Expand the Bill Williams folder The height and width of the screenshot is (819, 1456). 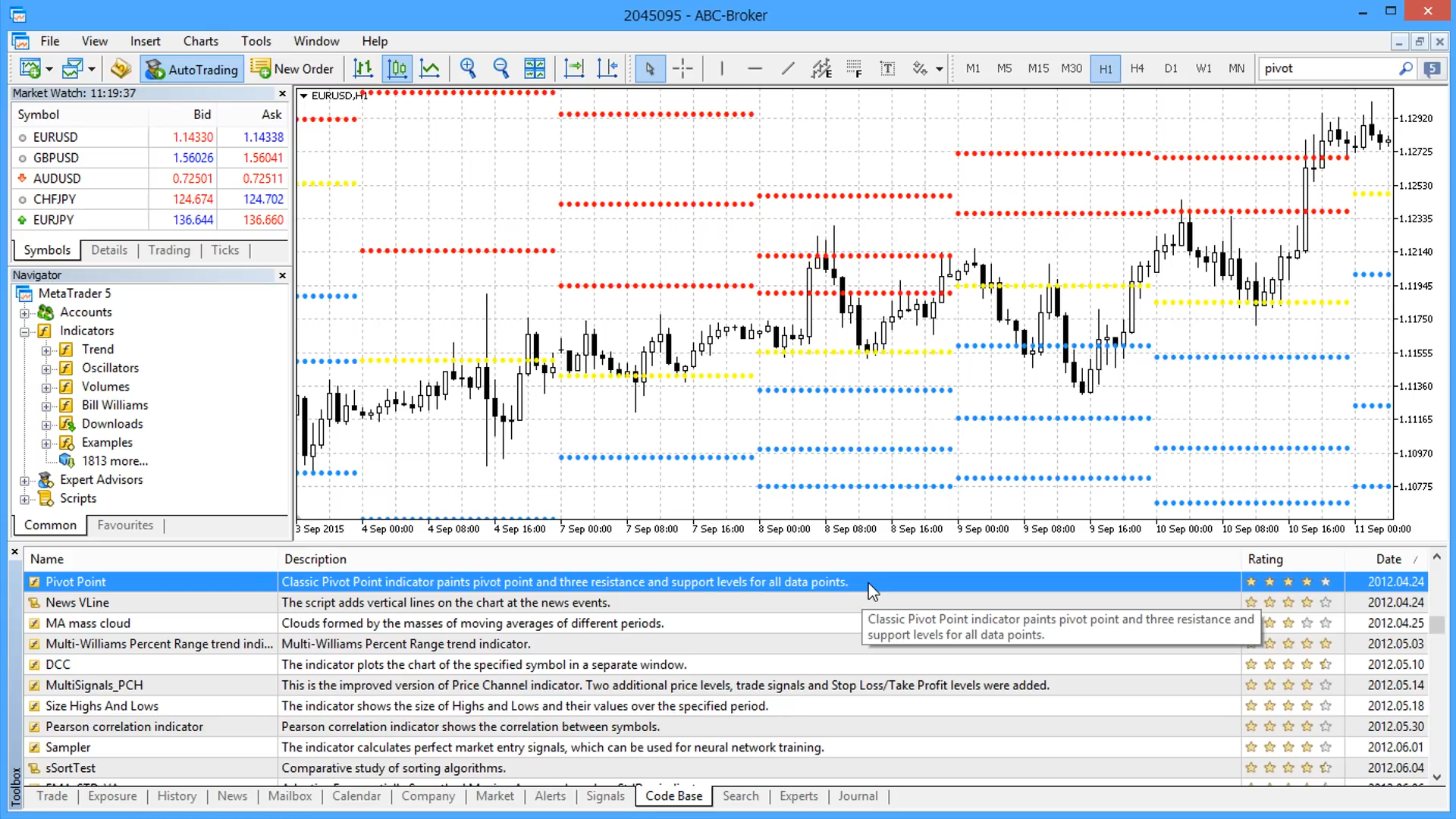coord(46,406)
